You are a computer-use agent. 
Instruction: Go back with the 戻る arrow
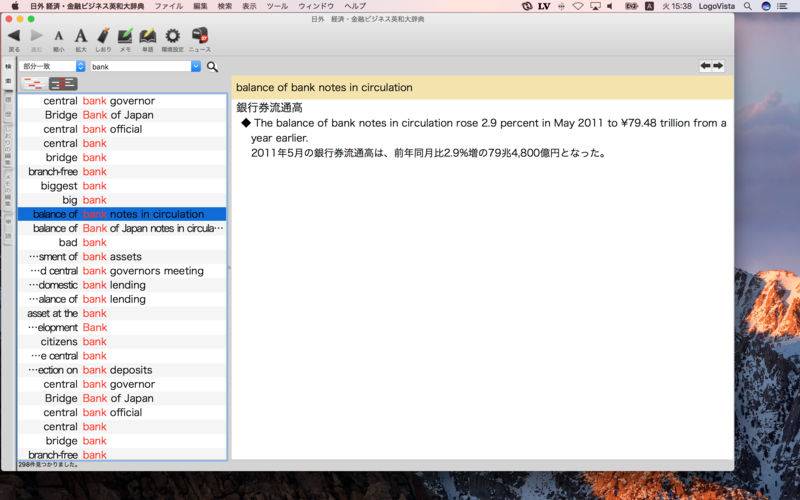coord(14,36)
